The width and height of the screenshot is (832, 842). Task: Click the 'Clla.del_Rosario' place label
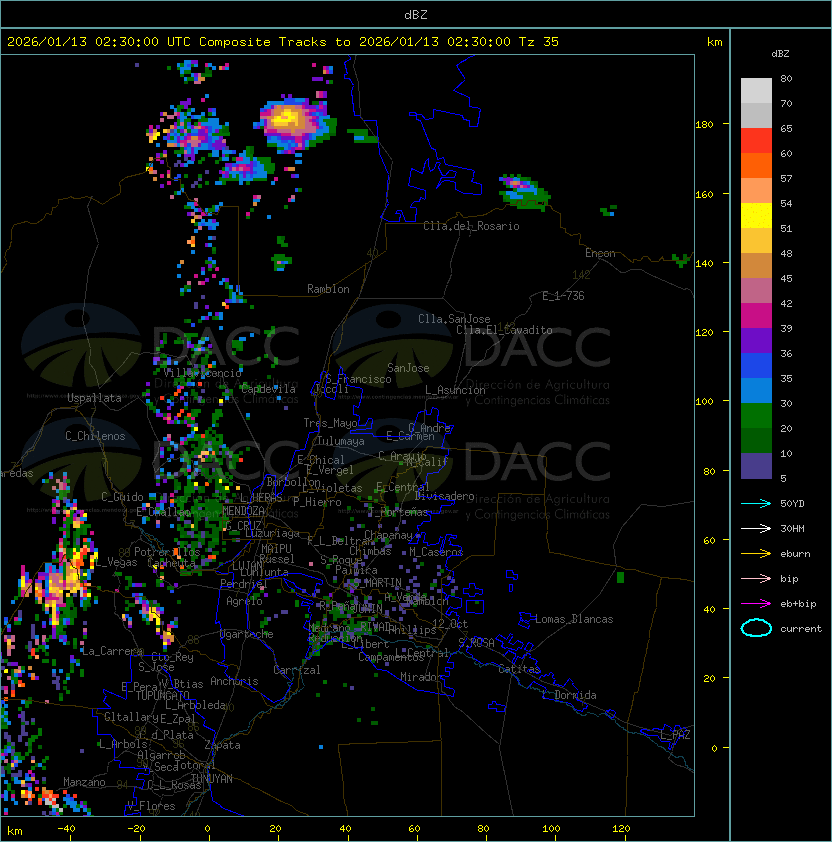[471, 226]
